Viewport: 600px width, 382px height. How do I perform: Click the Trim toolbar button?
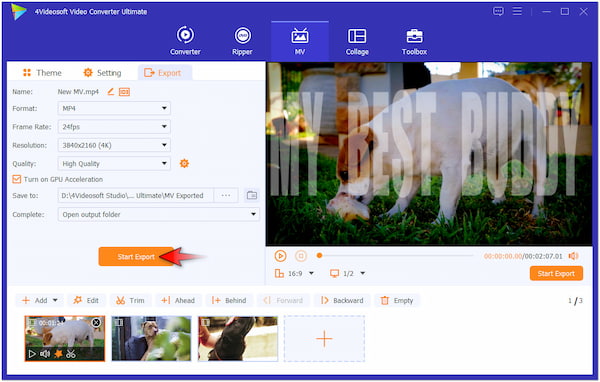point(130,300)
